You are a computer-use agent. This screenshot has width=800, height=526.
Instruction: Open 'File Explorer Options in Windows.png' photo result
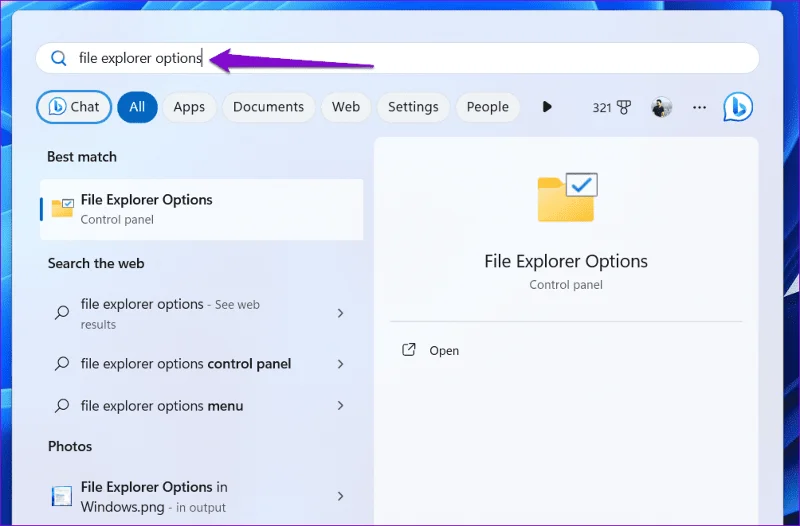click(x=202, y=496)
